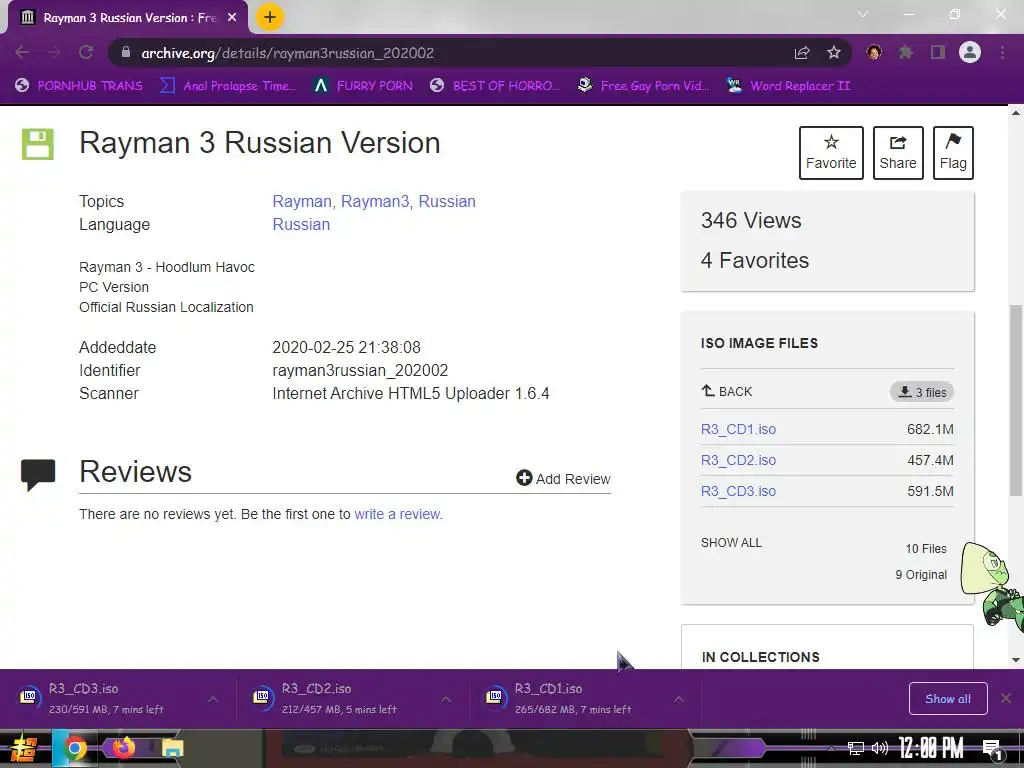Image resolution: width=1024 pixels, height=768 pixels.
Task: Click the scrollbar down arrow
Action: pos(1016,660)
